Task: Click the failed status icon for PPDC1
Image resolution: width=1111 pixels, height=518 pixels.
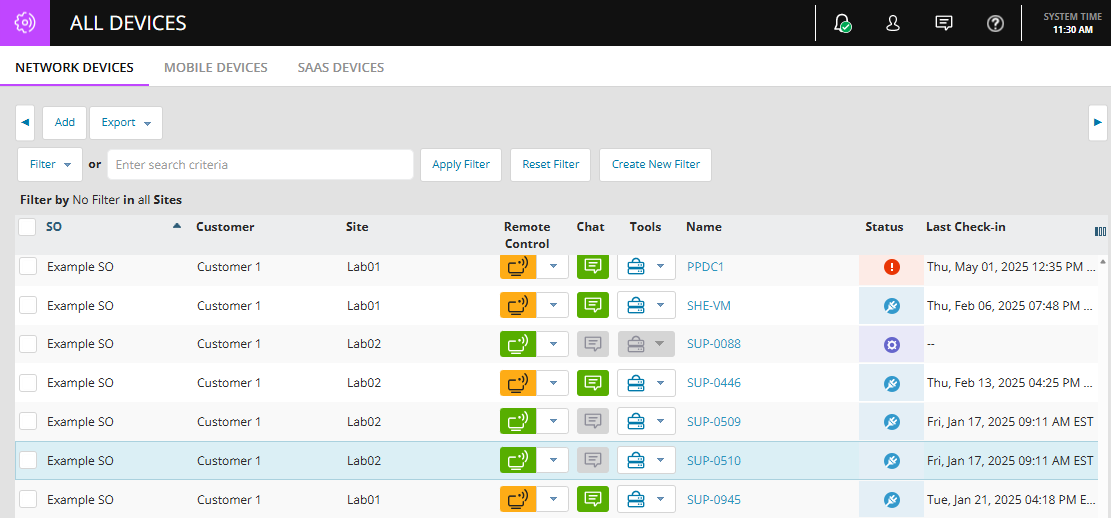Action: click(x=892, y=267)
